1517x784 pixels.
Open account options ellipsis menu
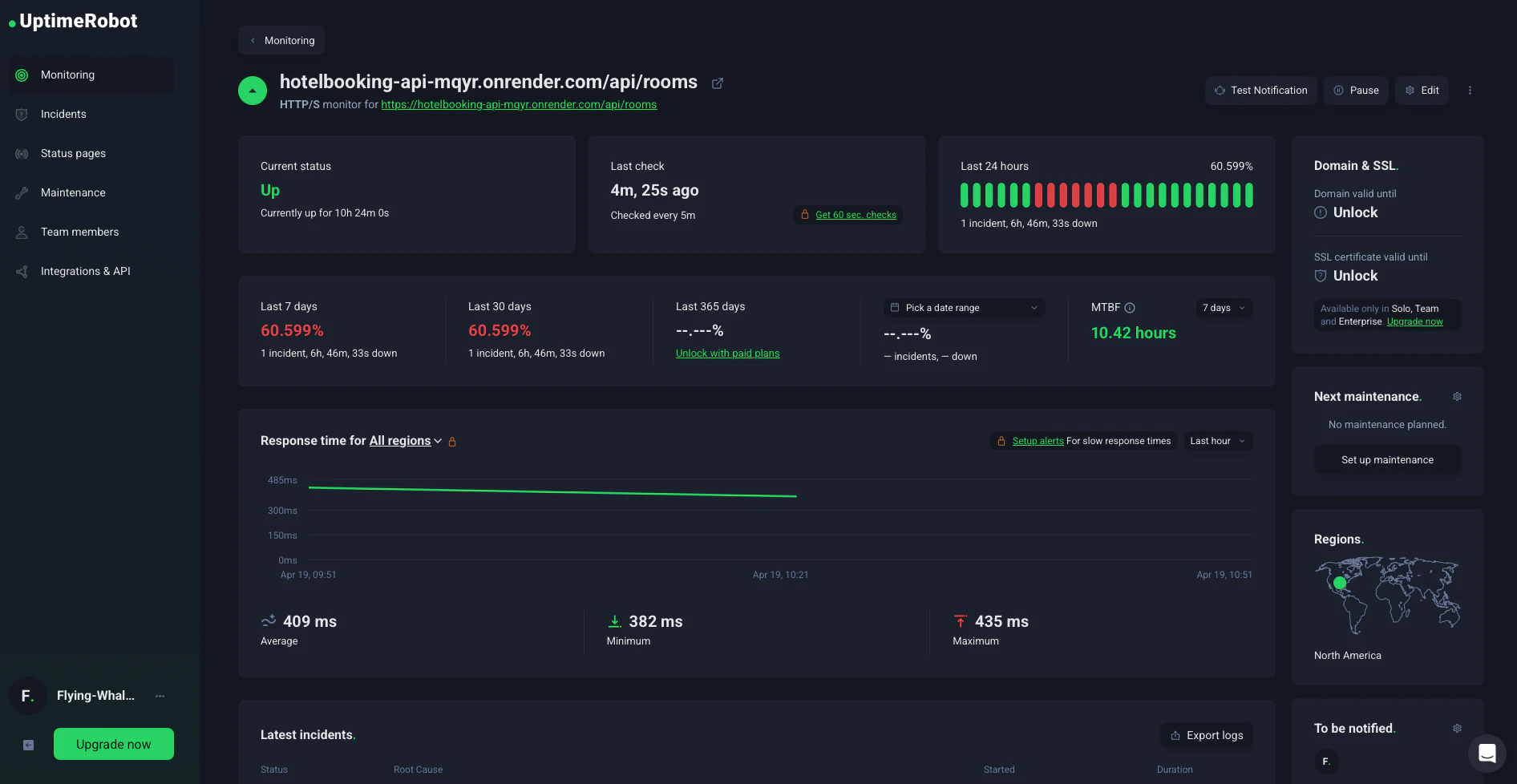[x=160, y=696]
